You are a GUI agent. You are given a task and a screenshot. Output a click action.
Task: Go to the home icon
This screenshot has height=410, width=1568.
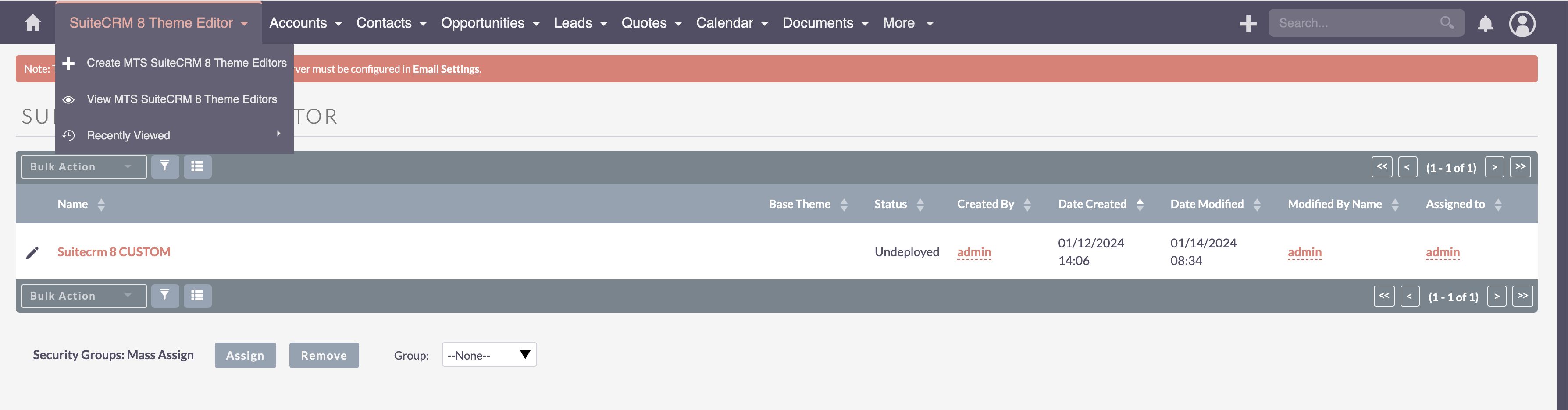pos(33,23)
